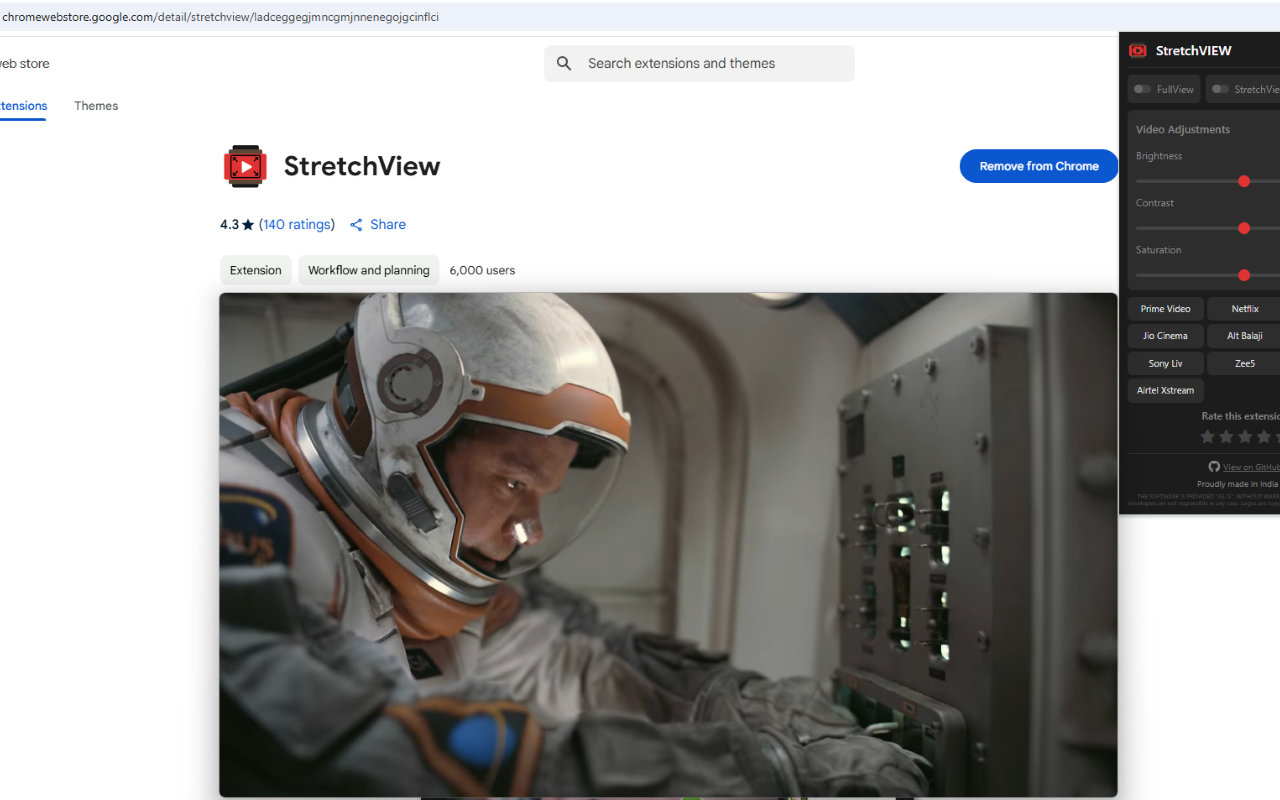This screenshot has height=800, width=1280.
Task: Click the first star under Rate this extension
Action: tap(1208, 436)
